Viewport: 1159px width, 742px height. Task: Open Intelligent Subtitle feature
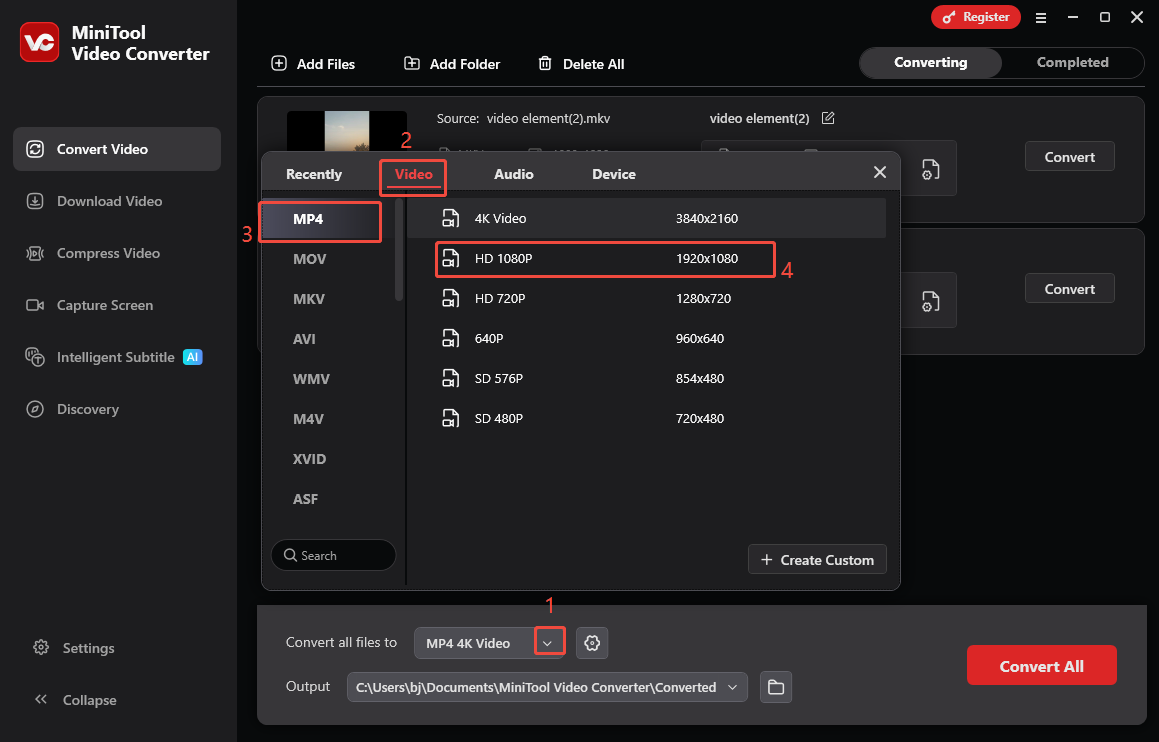pyautogui.click(x=117, y=357)
